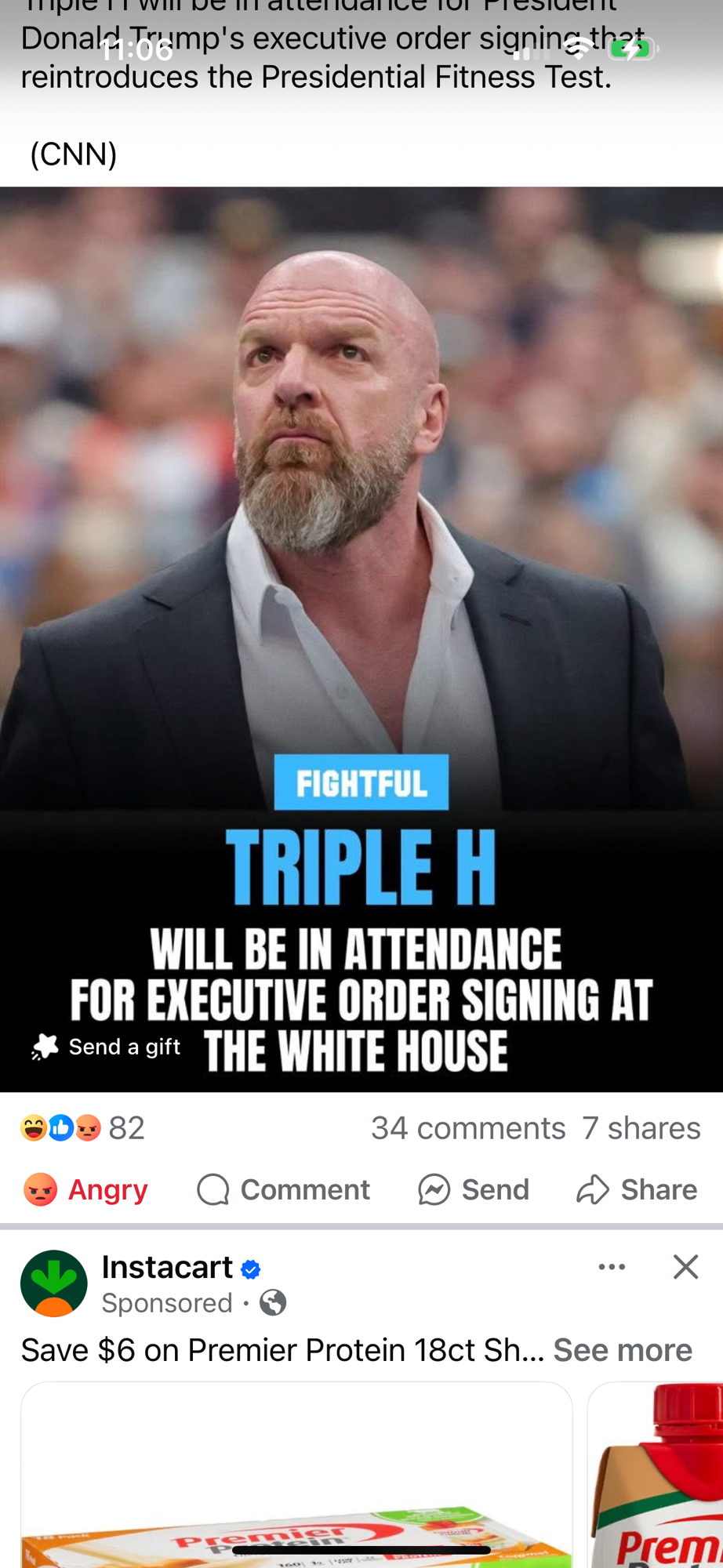Tap the Angry reaction button

85,1189
